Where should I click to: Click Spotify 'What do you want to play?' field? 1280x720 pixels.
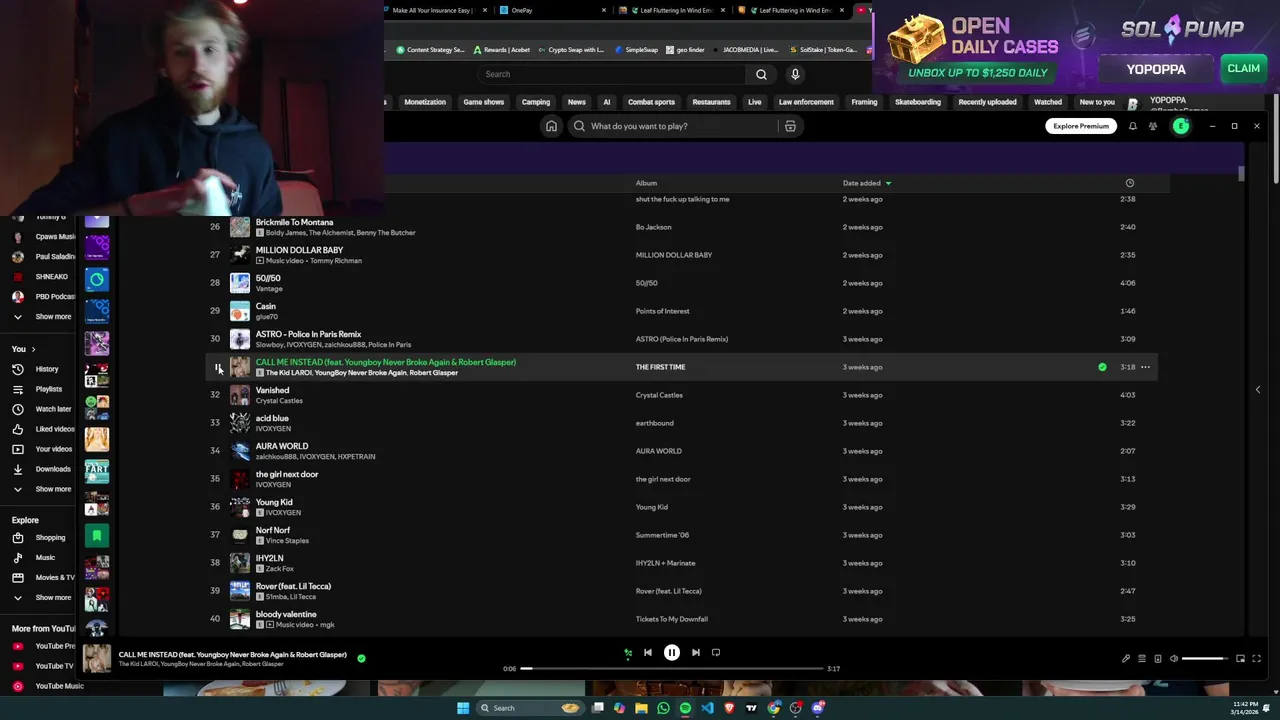coord(675,126)
